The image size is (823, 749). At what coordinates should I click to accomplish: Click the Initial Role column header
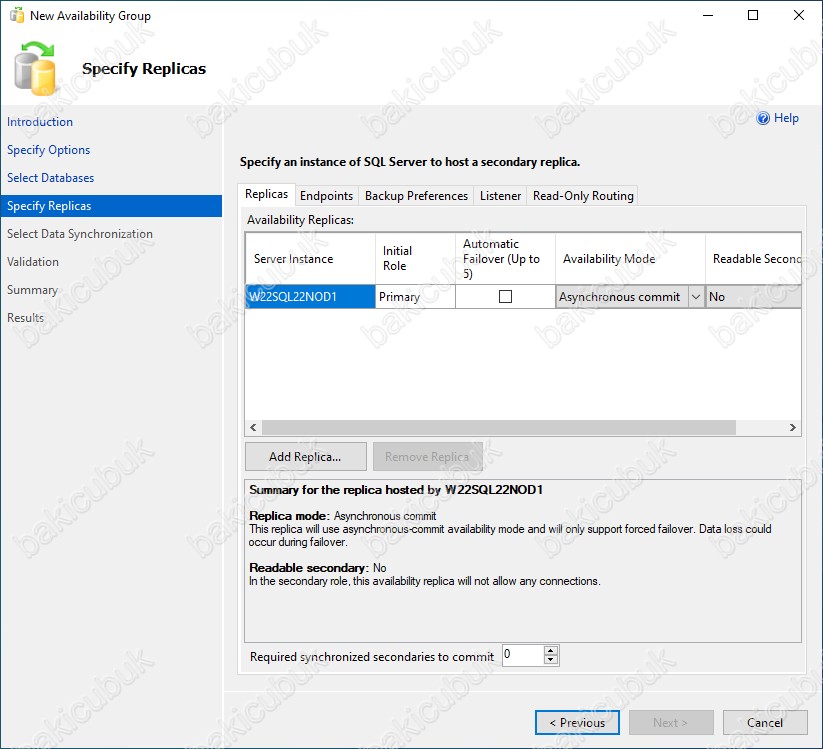415,259
